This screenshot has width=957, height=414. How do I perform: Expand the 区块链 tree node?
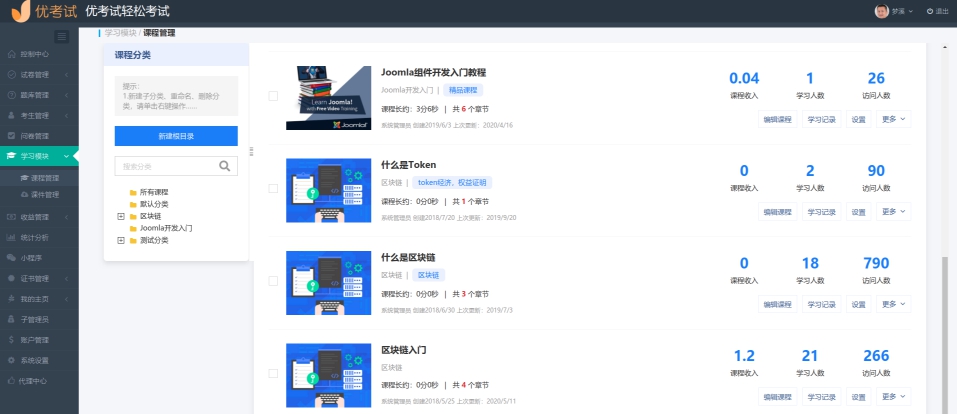tap(121, 216)
